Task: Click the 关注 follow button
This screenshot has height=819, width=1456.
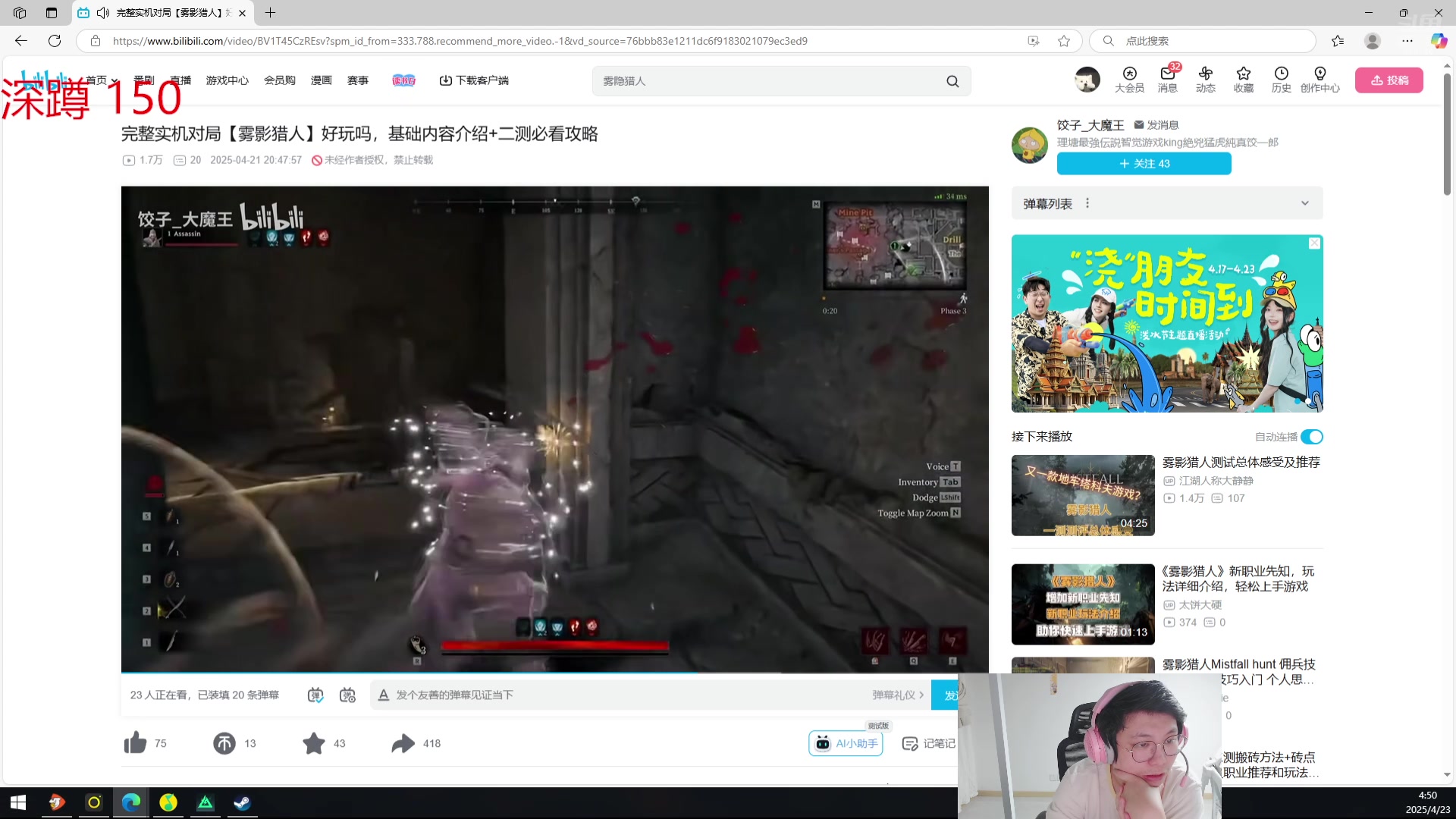Action: point(1144,164)
